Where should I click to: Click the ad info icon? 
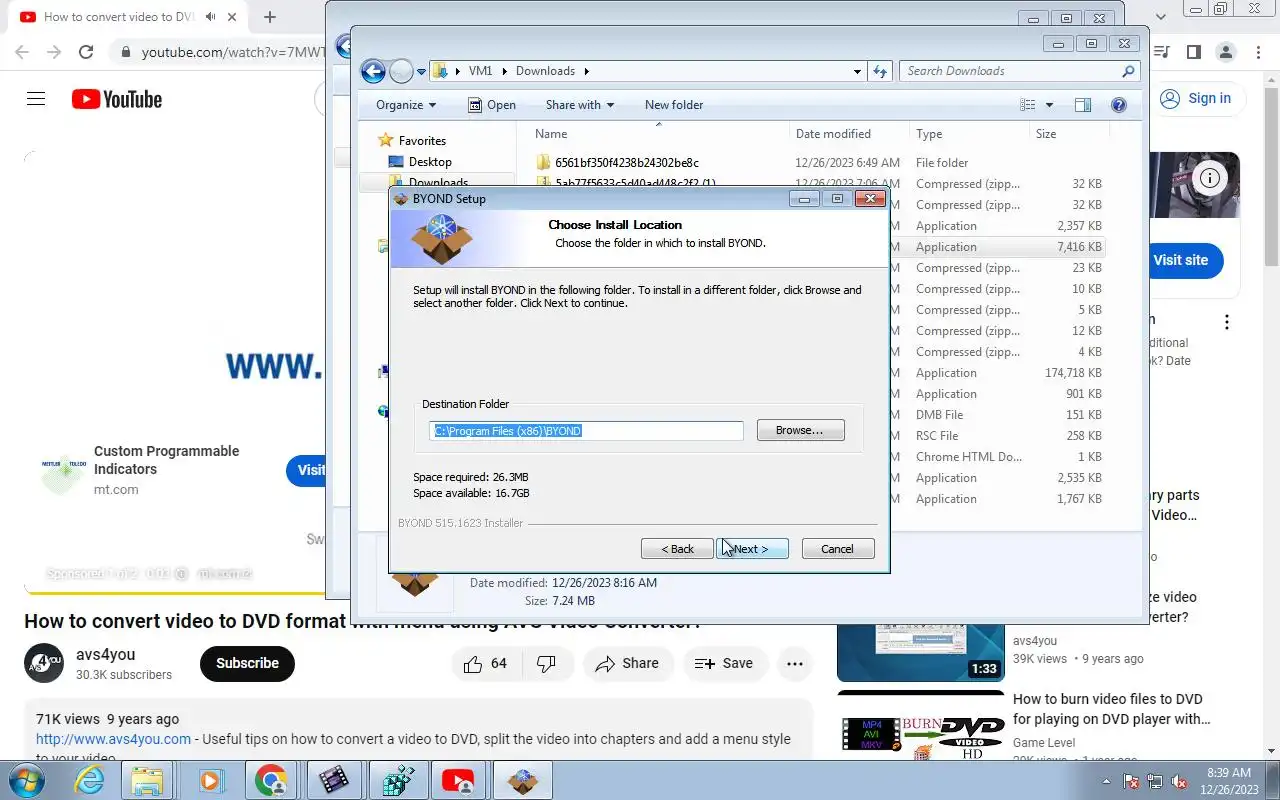1210,179
